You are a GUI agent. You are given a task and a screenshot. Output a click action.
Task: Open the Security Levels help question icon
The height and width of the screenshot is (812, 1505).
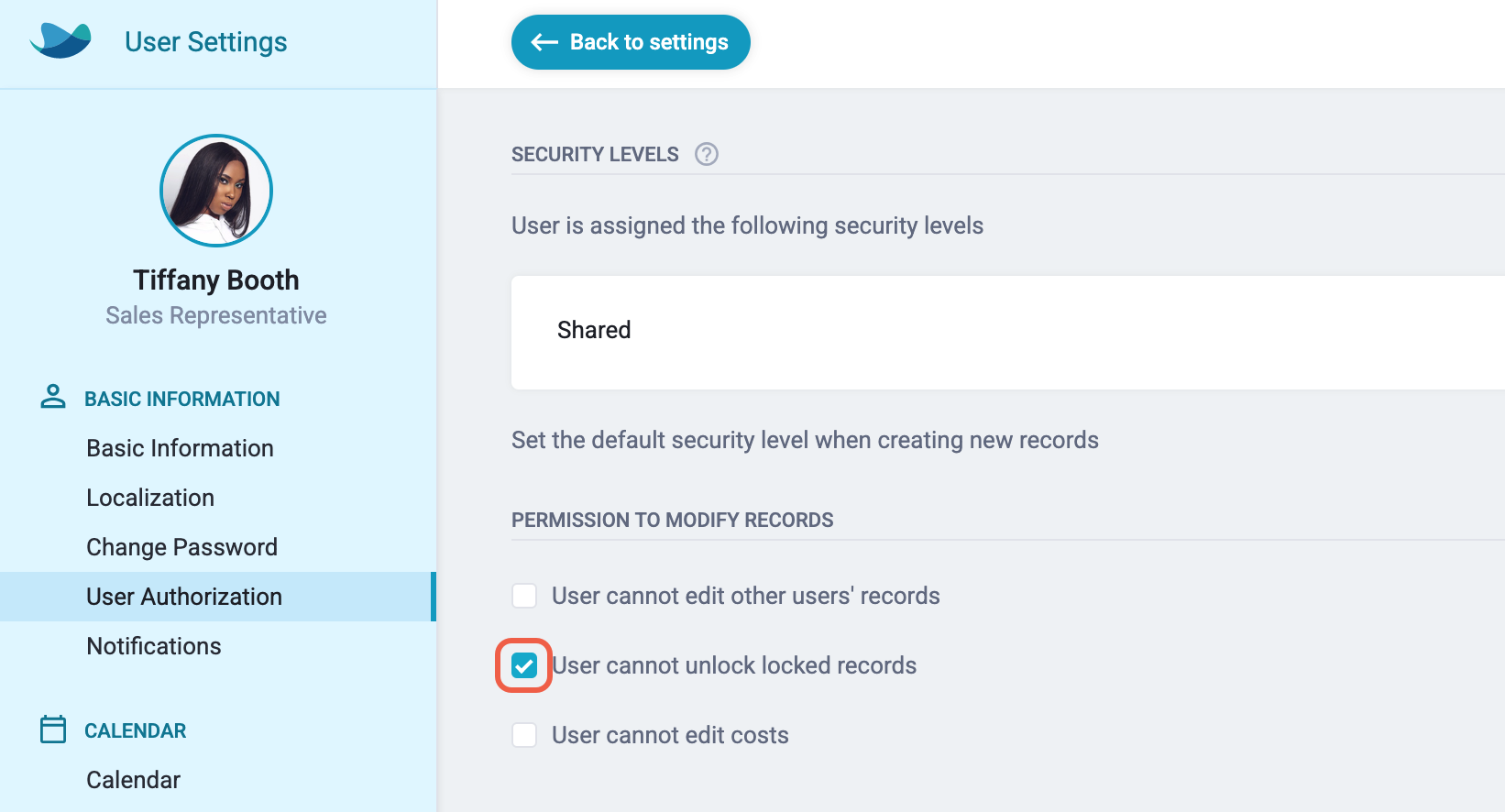click(707, 154)
